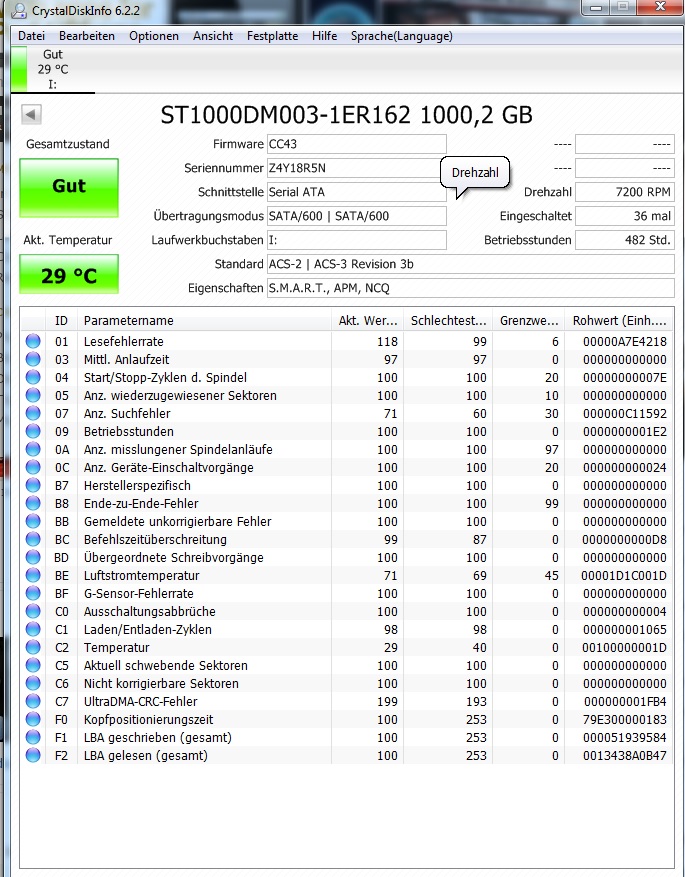The height and width of the screenshot is (877, 685).
Task: Click the status orb for G-Sensor-Fehlerrate
Action: (x=33, y=593)
